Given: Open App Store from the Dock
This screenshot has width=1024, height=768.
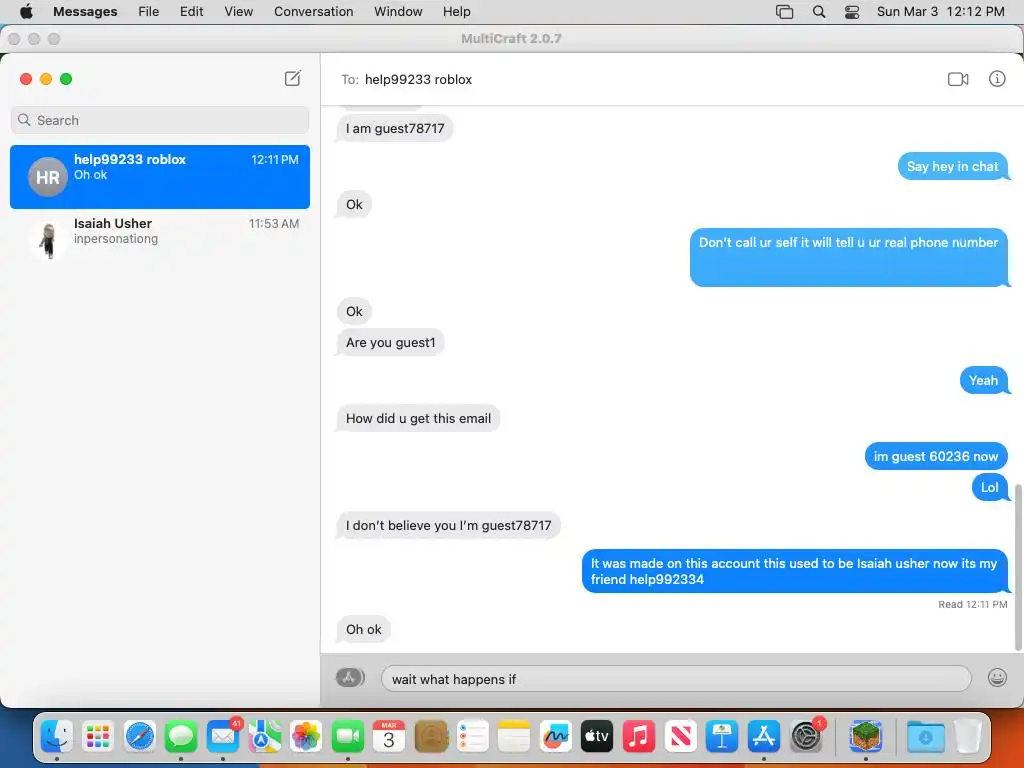Looking at the screenshot, I should click(x=763, y=737).
